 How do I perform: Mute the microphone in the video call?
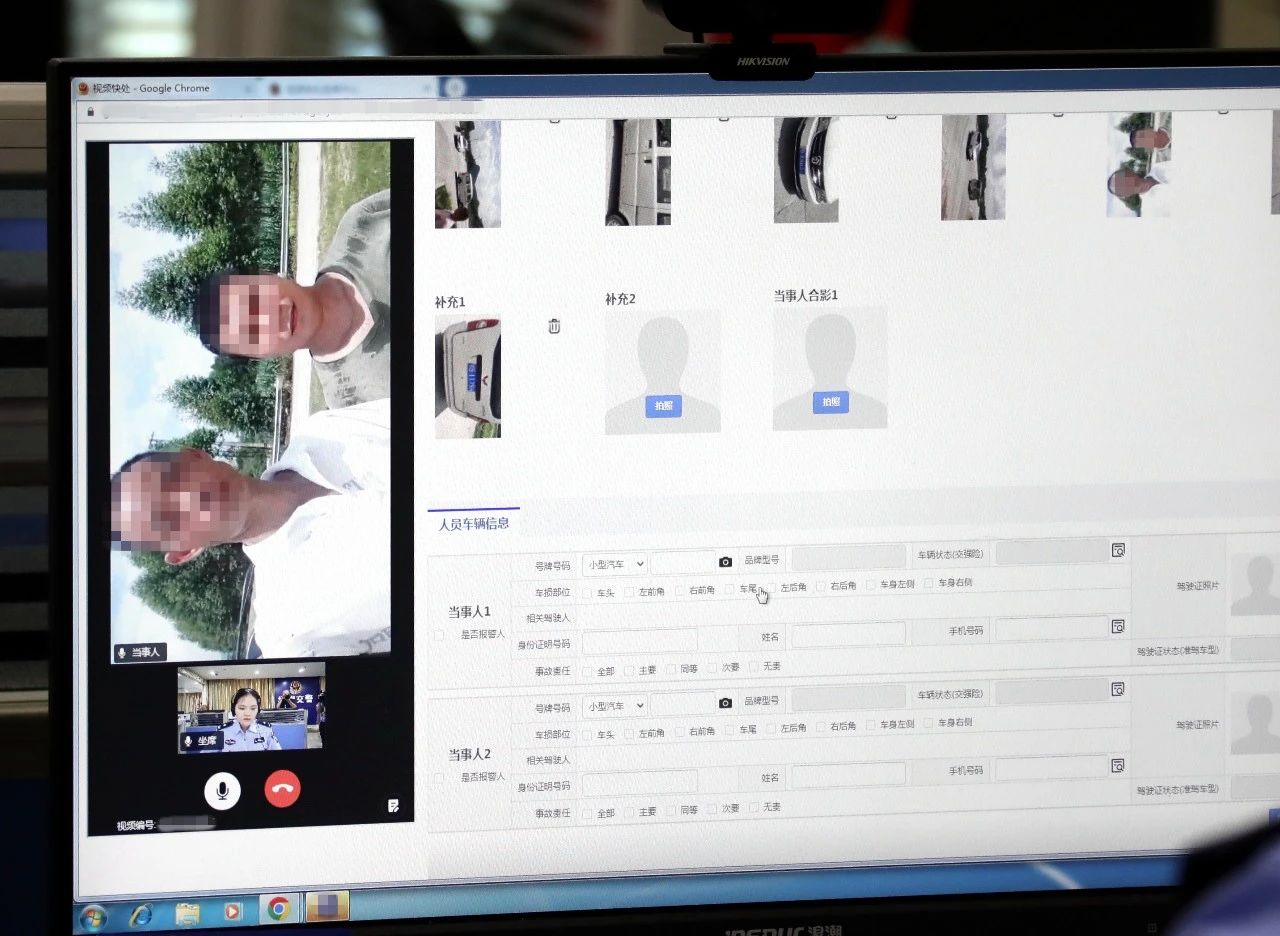[222, 790]
